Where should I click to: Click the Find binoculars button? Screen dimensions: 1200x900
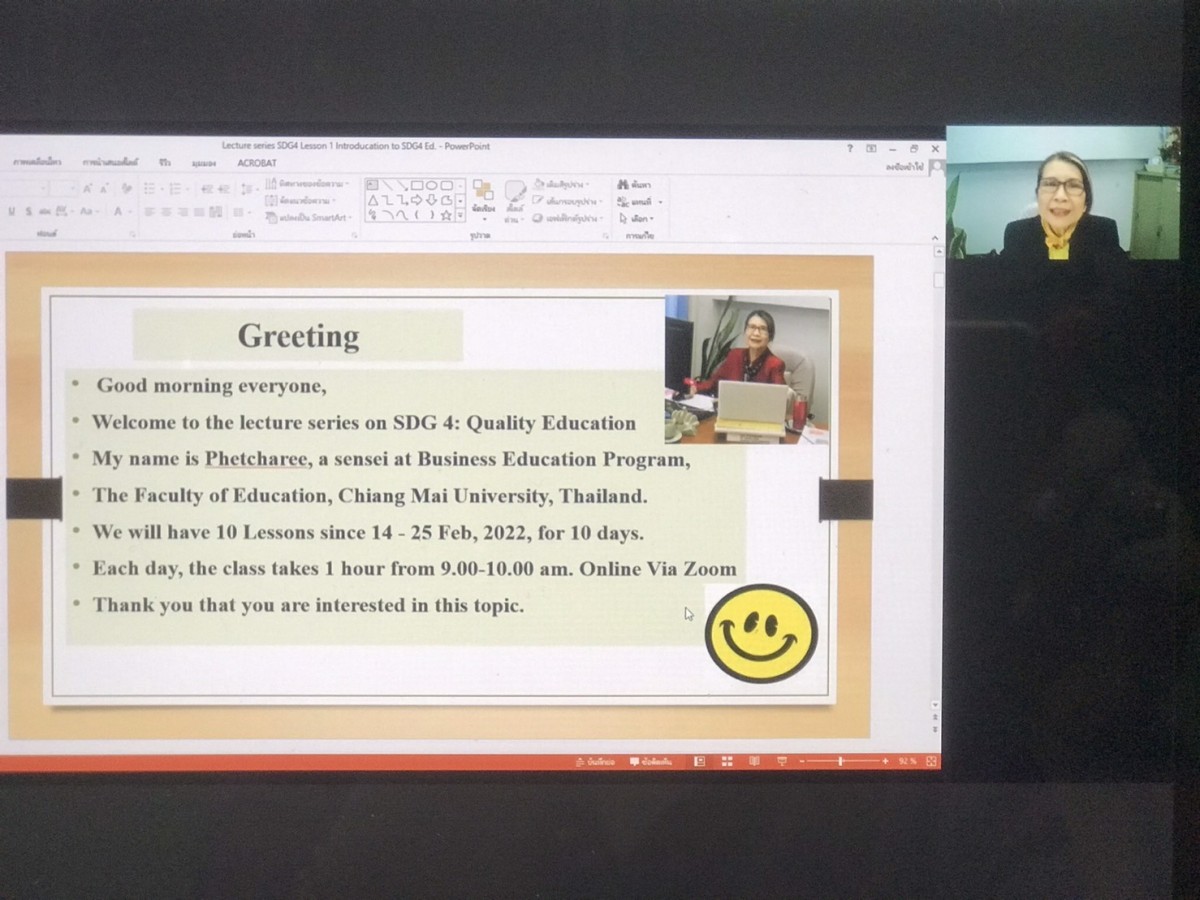pos(634,184)
